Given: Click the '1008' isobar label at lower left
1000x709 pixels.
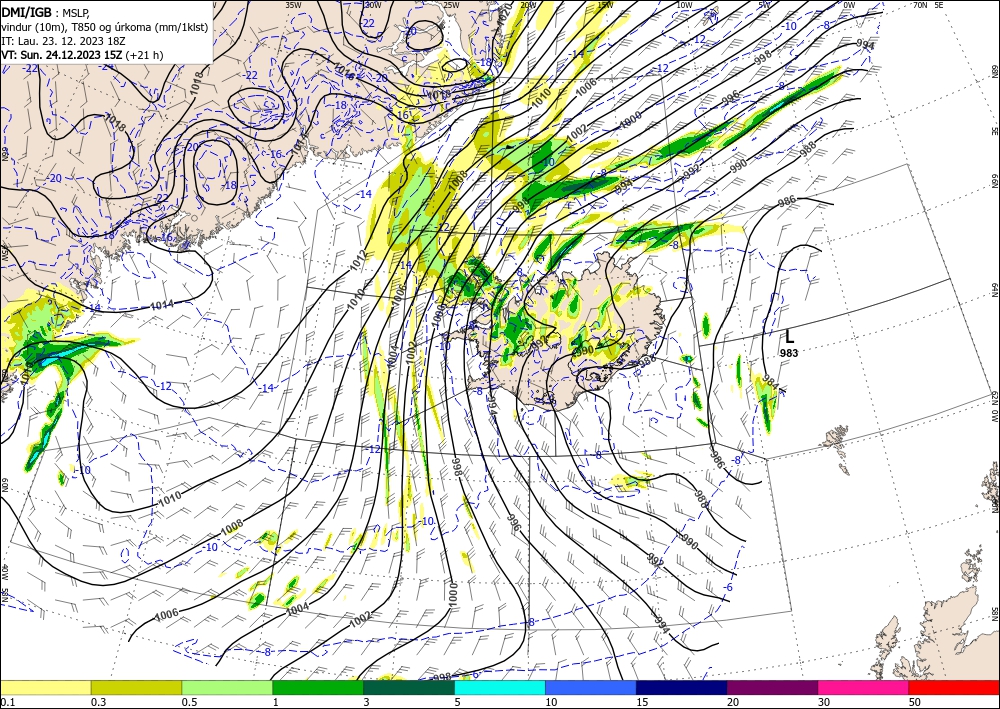Looking at the screenshot, I should click(x=232, y=529).
